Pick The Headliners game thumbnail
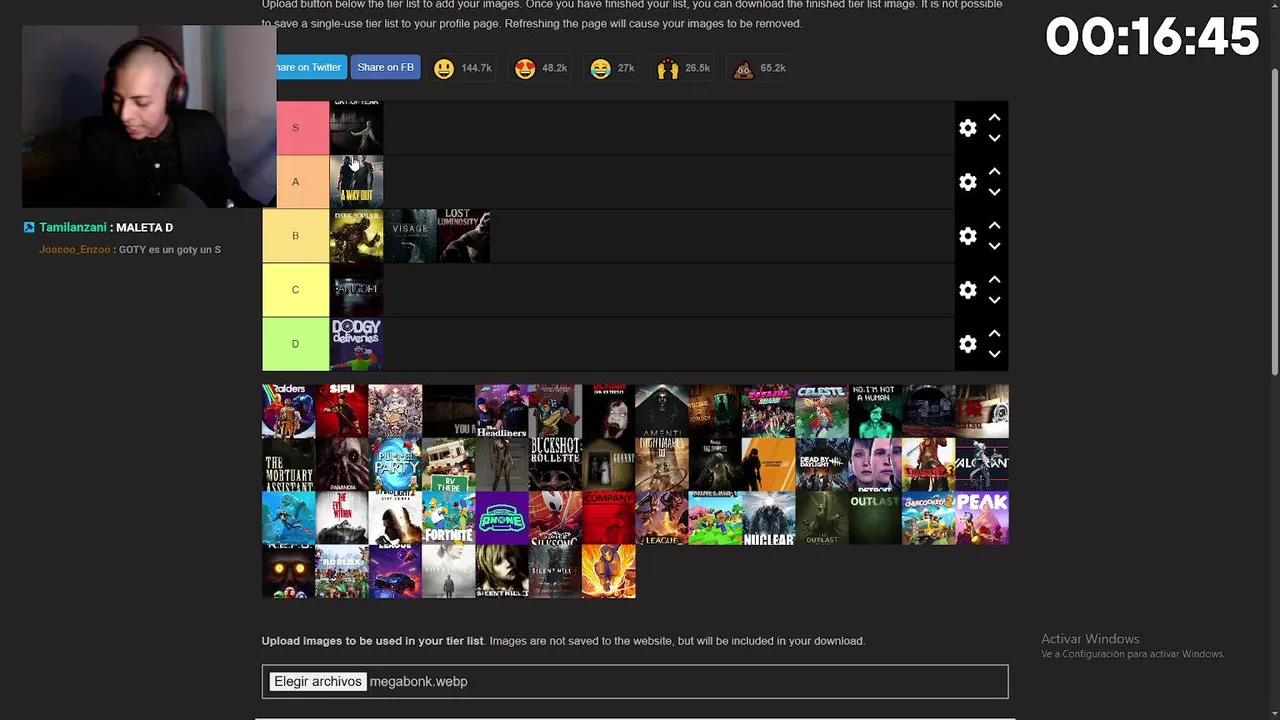Screen dimensions: 1280x720 [x=502, y=411]
